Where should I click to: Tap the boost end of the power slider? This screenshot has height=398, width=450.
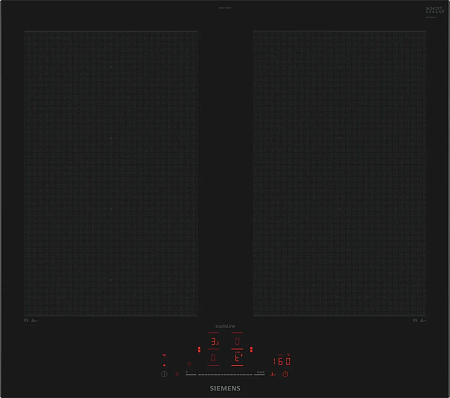(x=260, y=374)
